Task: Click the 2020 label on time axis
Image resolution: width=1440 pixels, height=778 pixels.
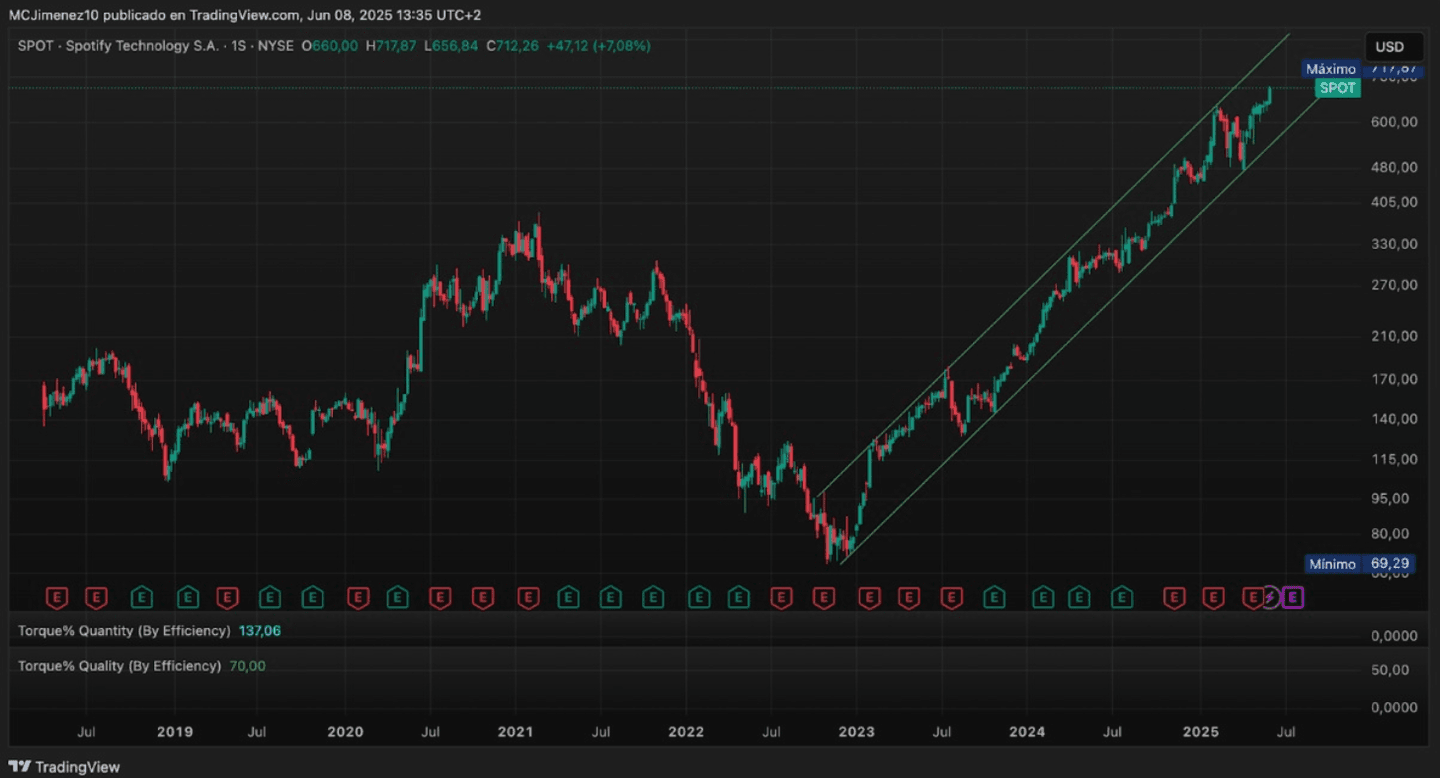Action: (x=345, y=732)
